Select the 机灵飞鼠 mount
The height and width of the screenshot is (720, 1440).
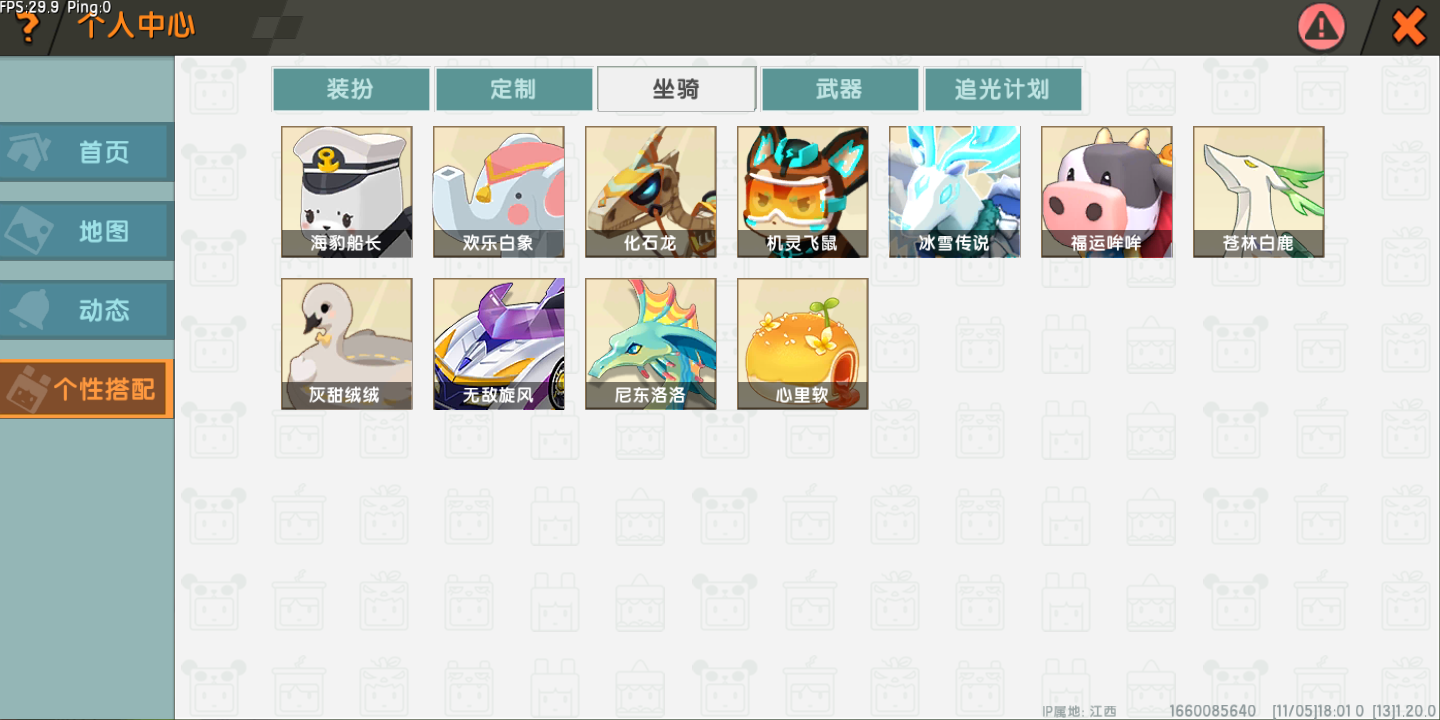coord(803,192)
